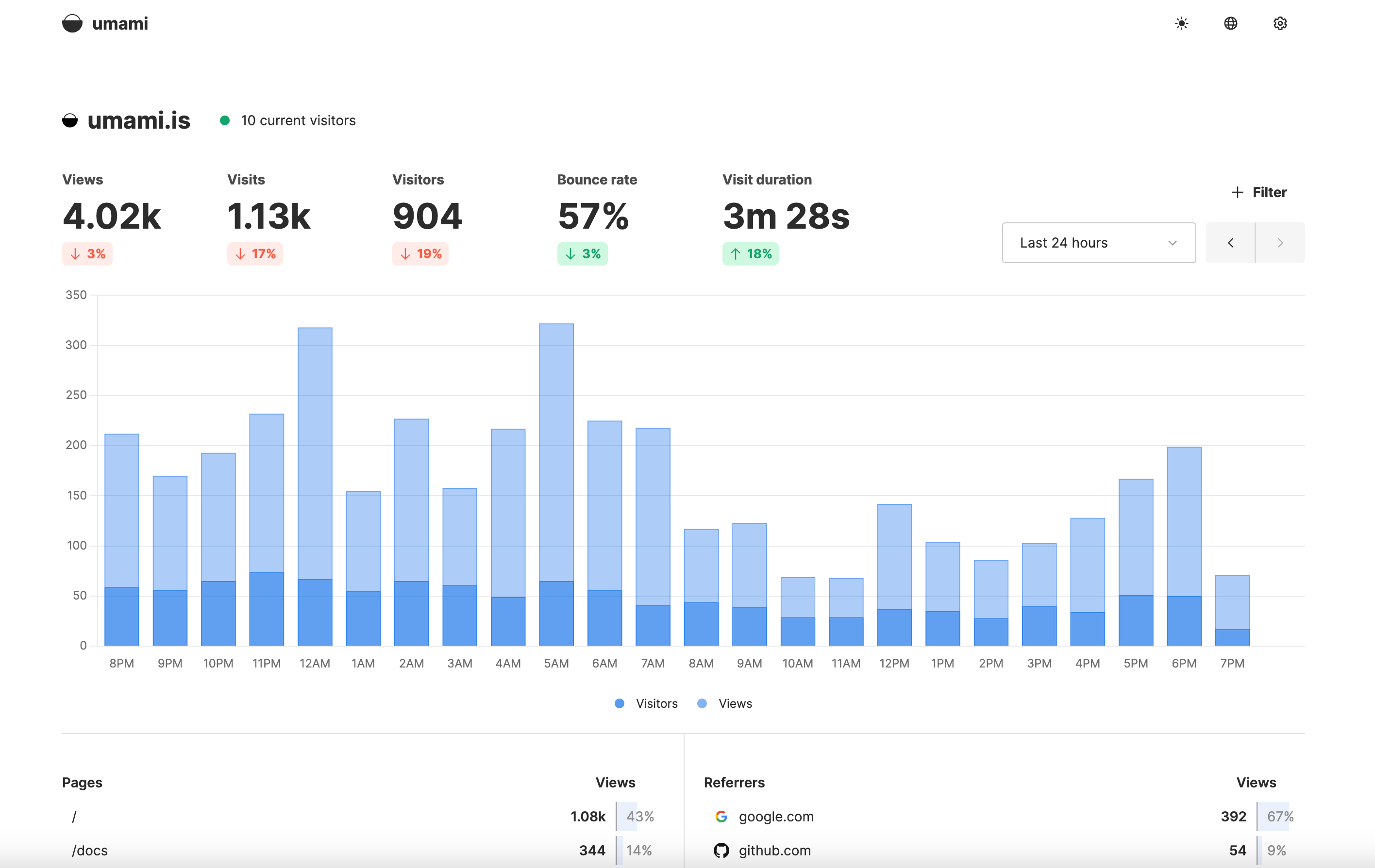
Task: Click the Visit duration 18% increase badge
Action: [750, 254]
